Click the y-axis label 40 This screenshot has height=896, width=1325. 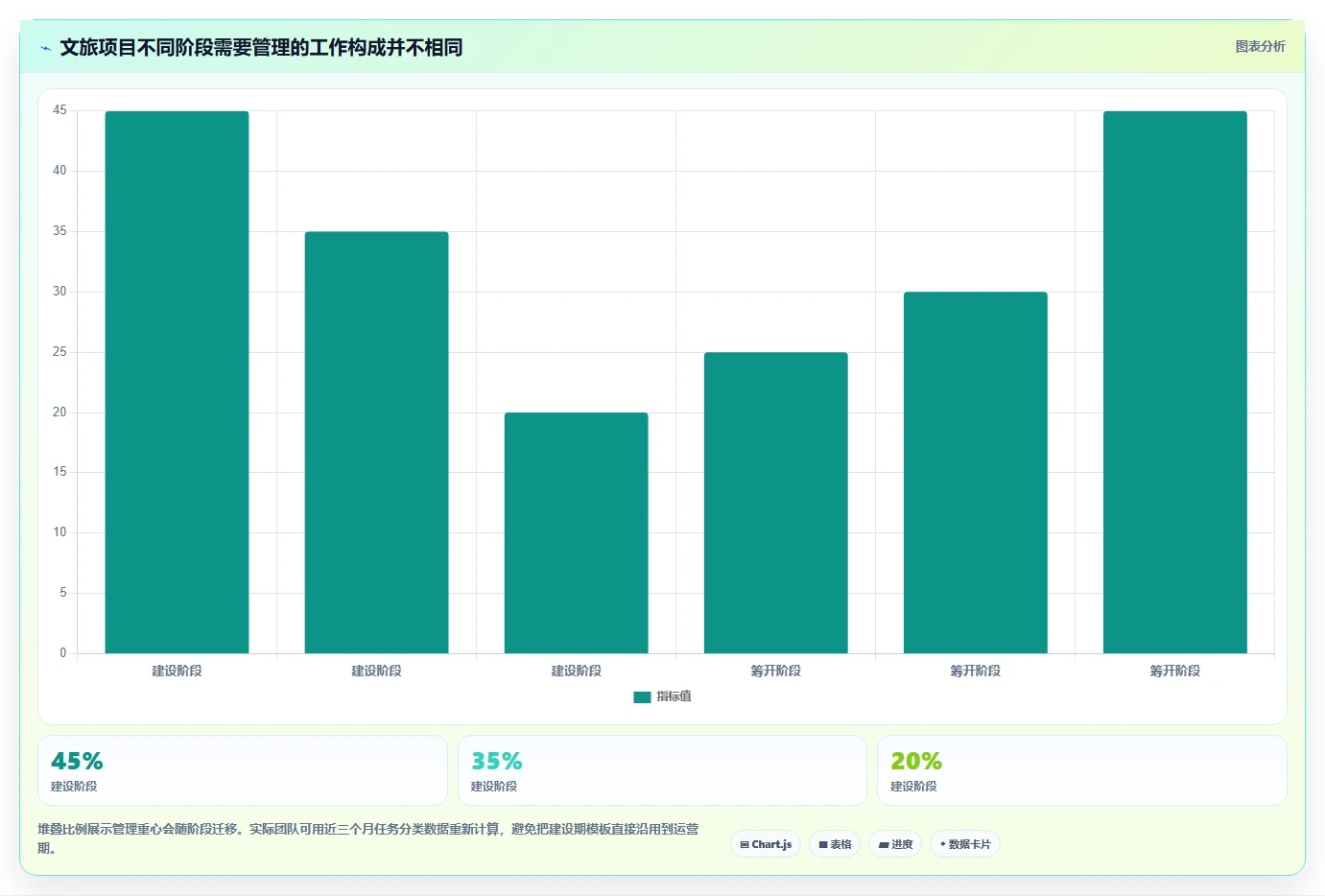[x=59, y=171]
